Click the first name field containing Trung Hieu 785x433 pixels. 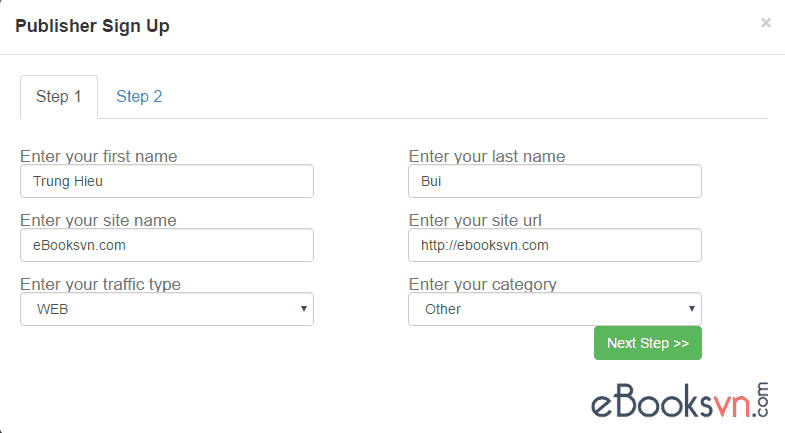167,181
